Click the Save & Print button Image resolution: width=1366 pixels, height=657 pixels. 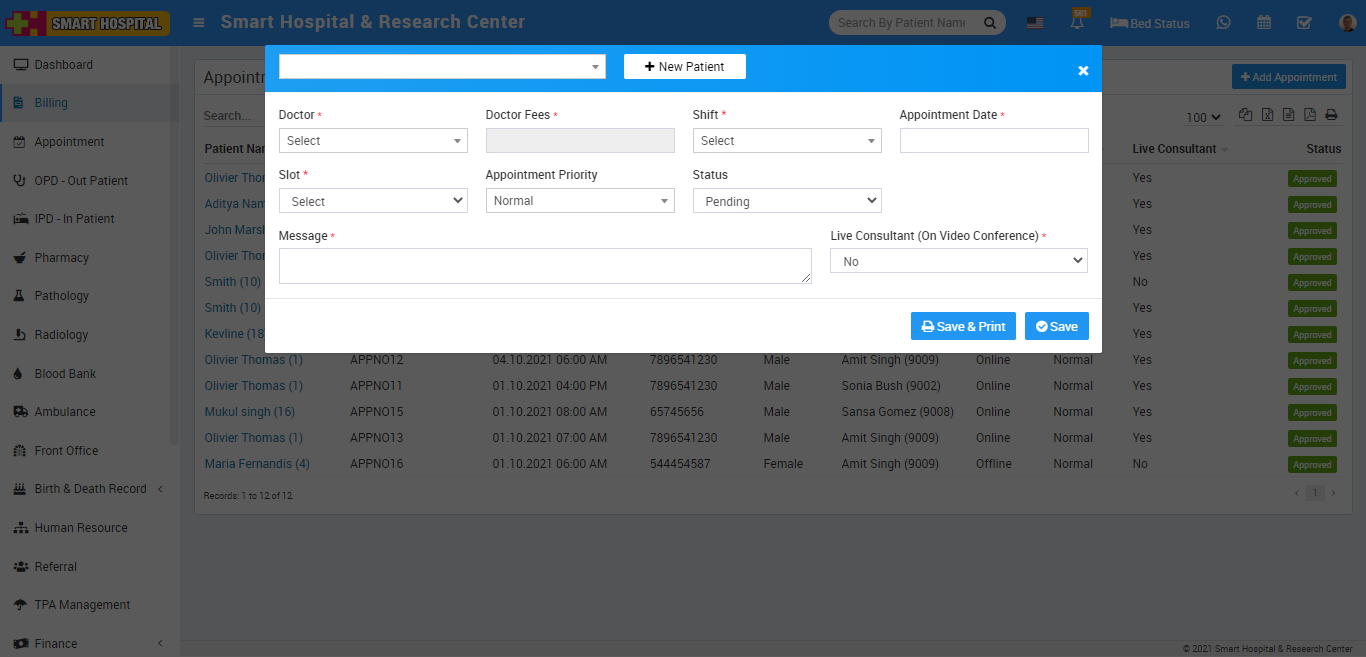[x=963, y=326]
